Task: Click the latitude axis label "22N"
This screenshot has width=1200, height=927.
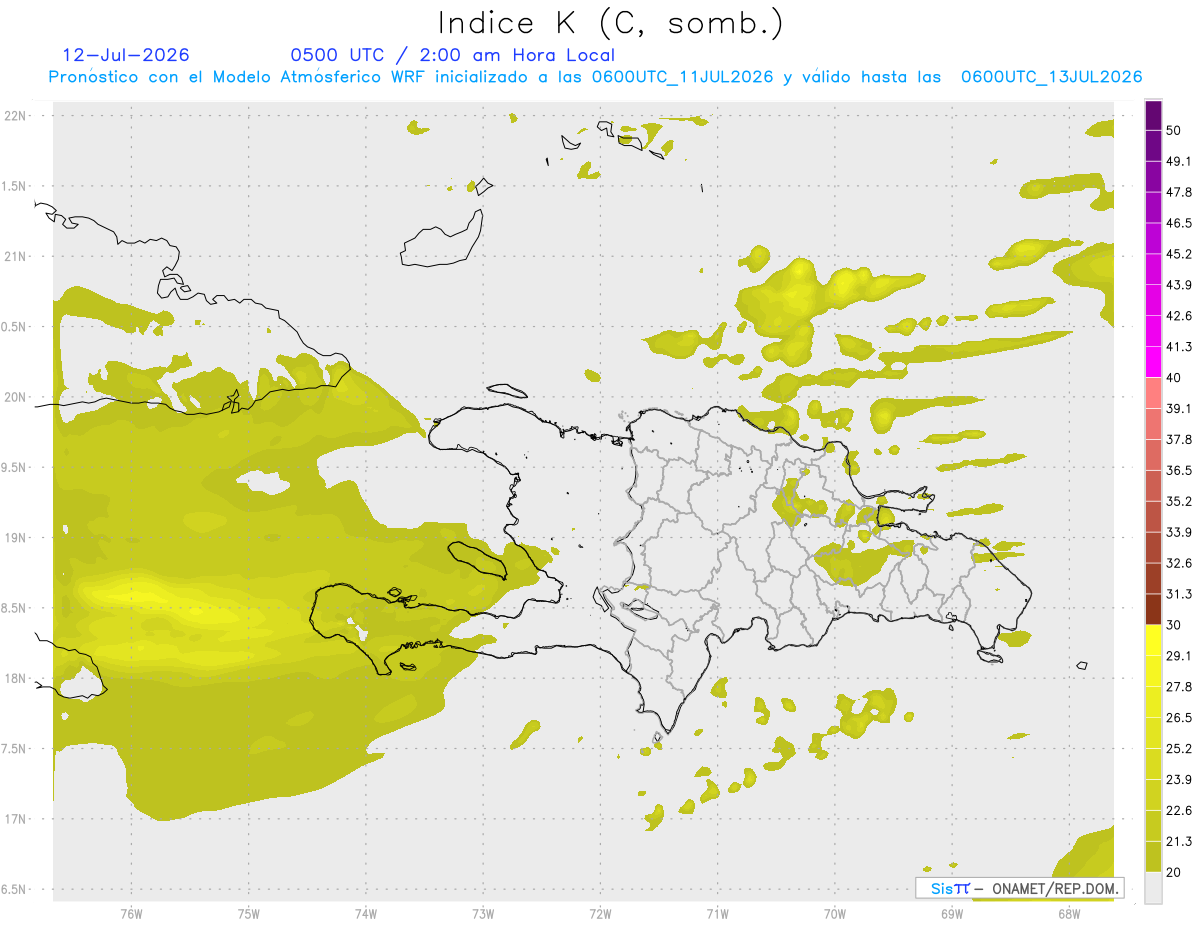Action: pyautogui.click(x=15, y=116)
